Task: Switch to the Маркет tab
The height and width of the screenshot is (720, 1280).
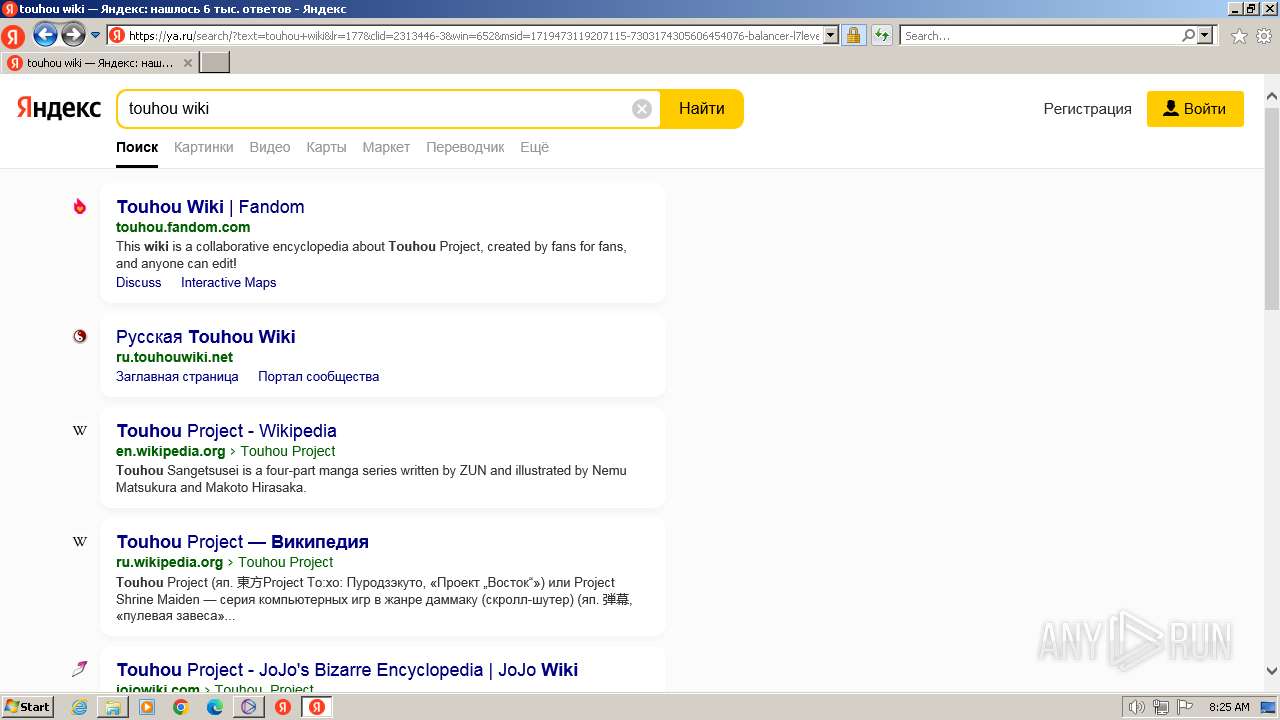Action: point(386,147)
